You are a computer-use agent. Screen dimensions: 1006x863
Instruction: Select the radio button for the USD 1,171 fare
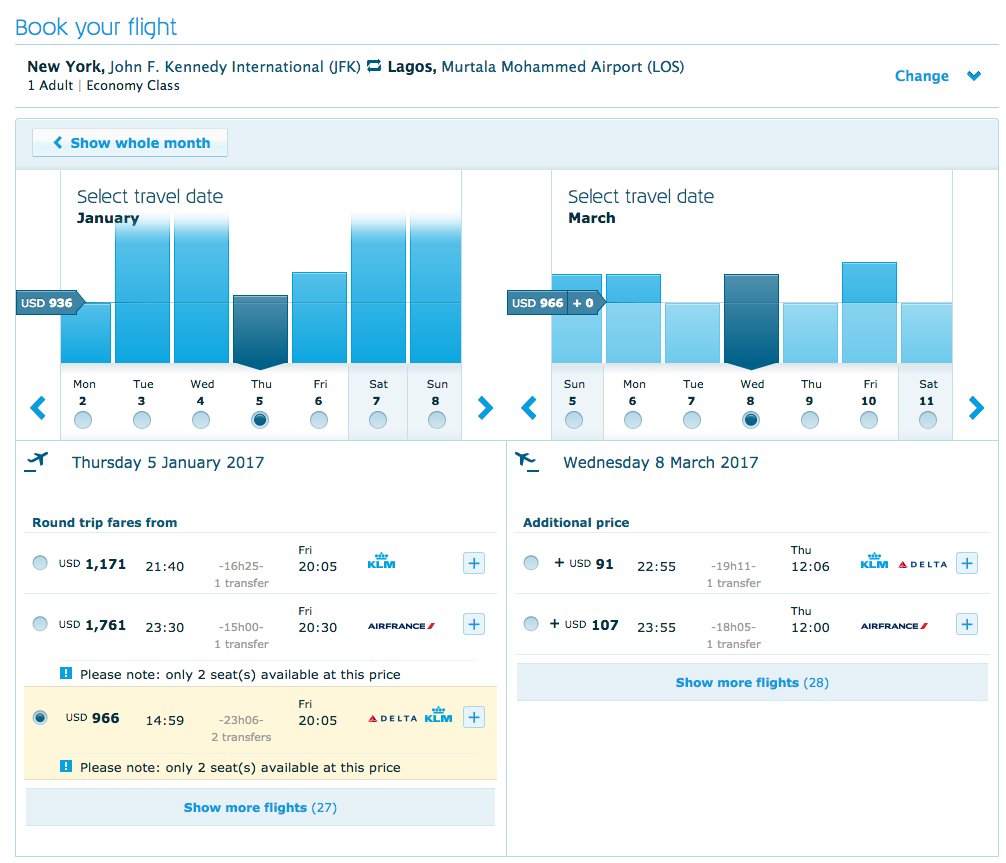(x=40, y=564)
